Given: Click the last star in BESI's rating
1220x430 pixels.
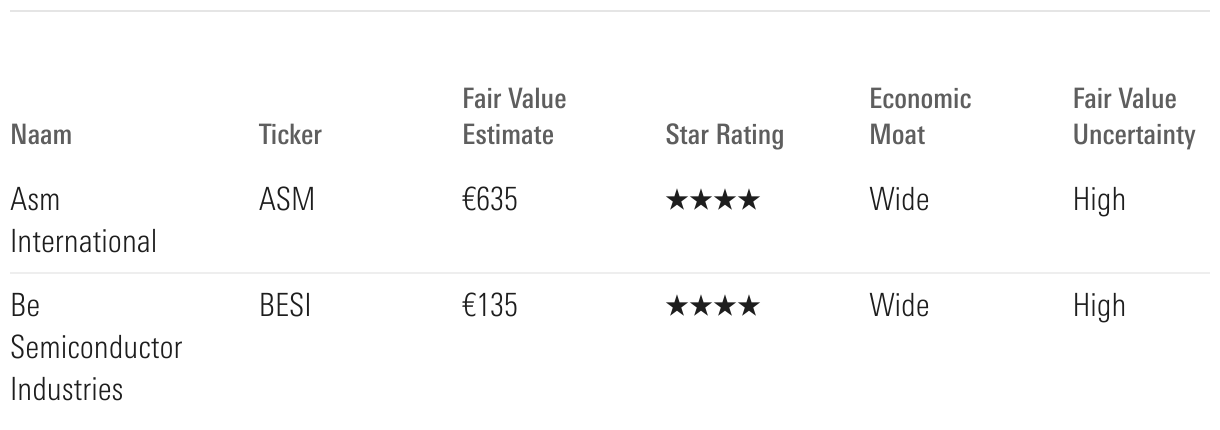Looking at the screenshot, I should (x=748, y=307).
